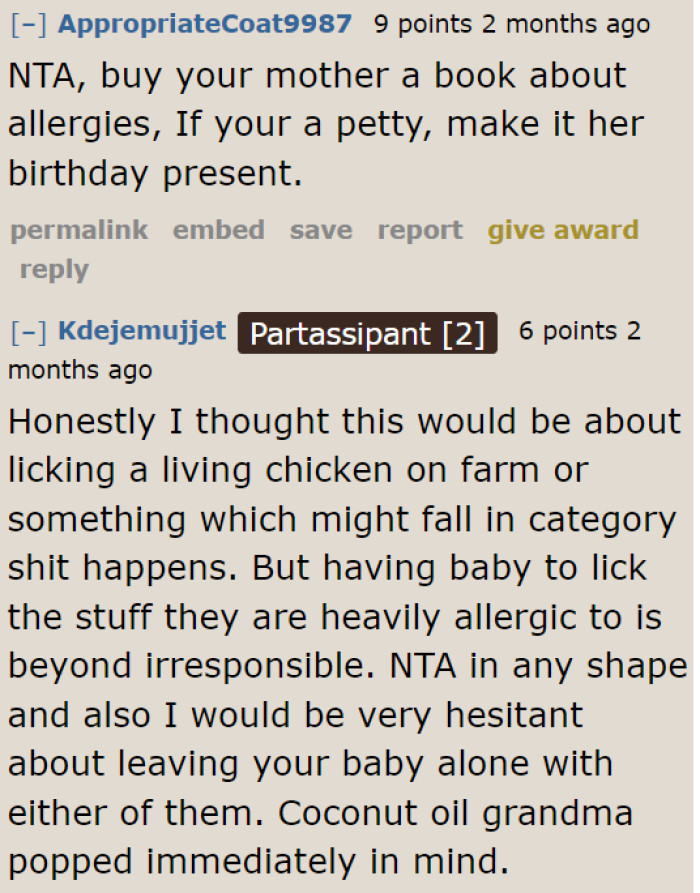
Task: Open Kdejemujjet's user profile
Action: click(141, 331)
